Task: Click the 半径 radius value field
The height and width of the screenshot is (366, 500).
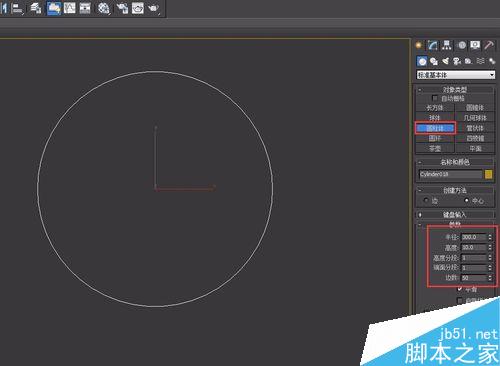Action: pos(474,237)
